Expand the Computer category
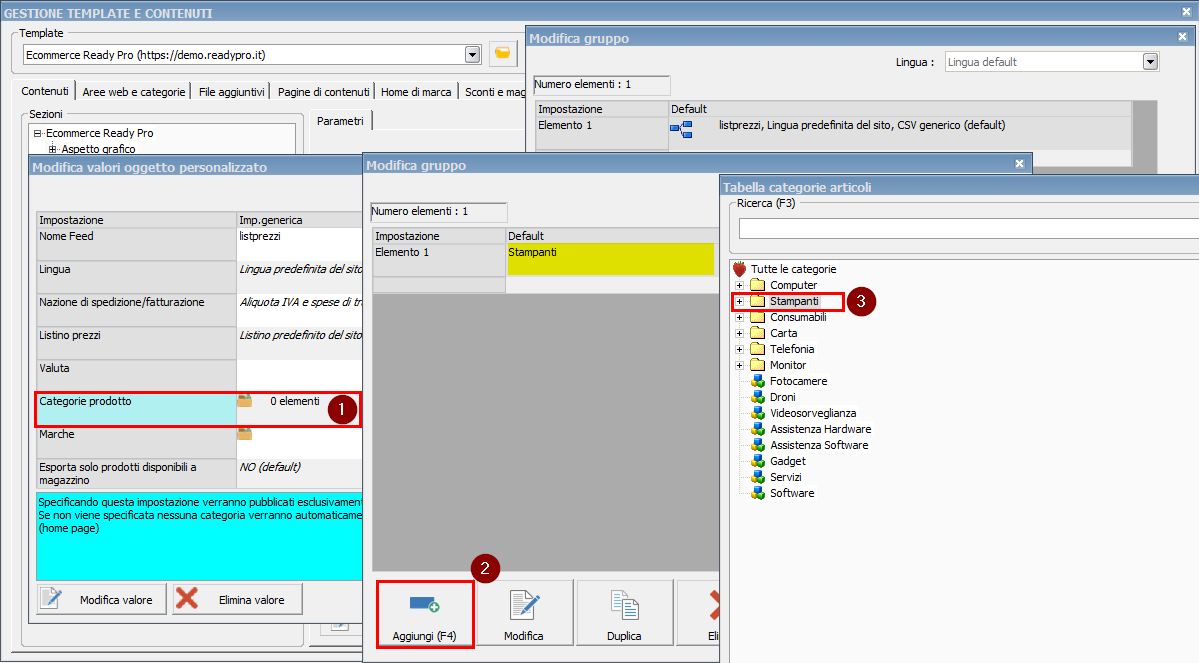 tap(739, 285)
